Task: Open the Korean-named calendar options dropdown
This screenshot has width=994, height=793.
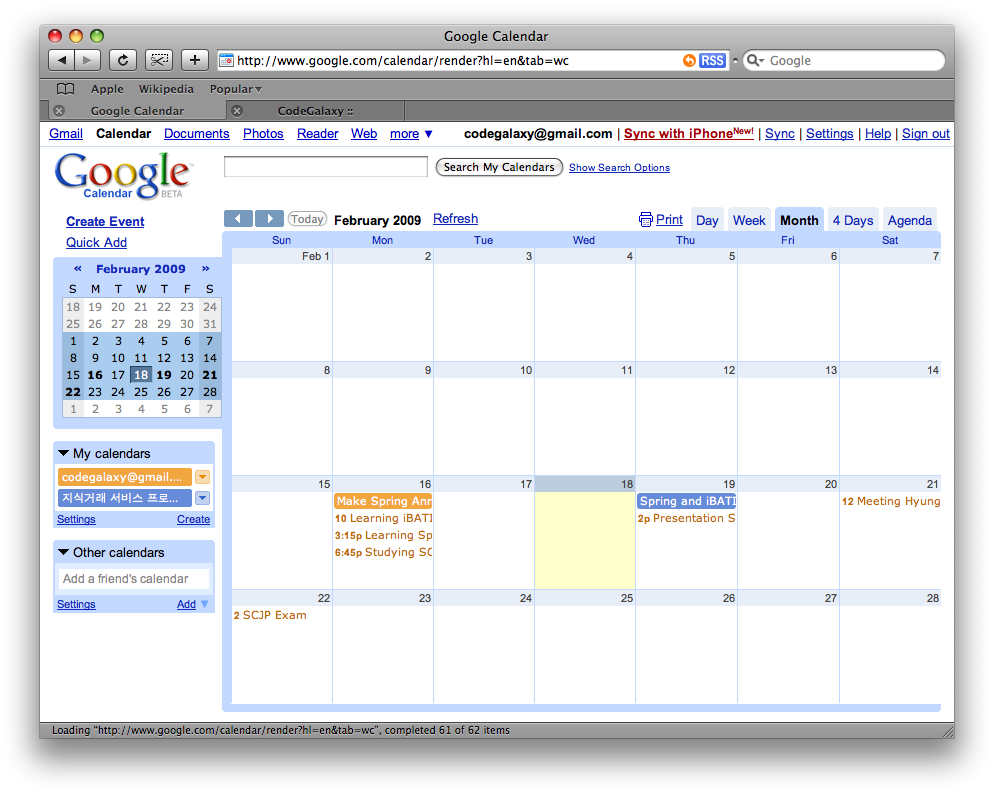Action: (202, 498)
